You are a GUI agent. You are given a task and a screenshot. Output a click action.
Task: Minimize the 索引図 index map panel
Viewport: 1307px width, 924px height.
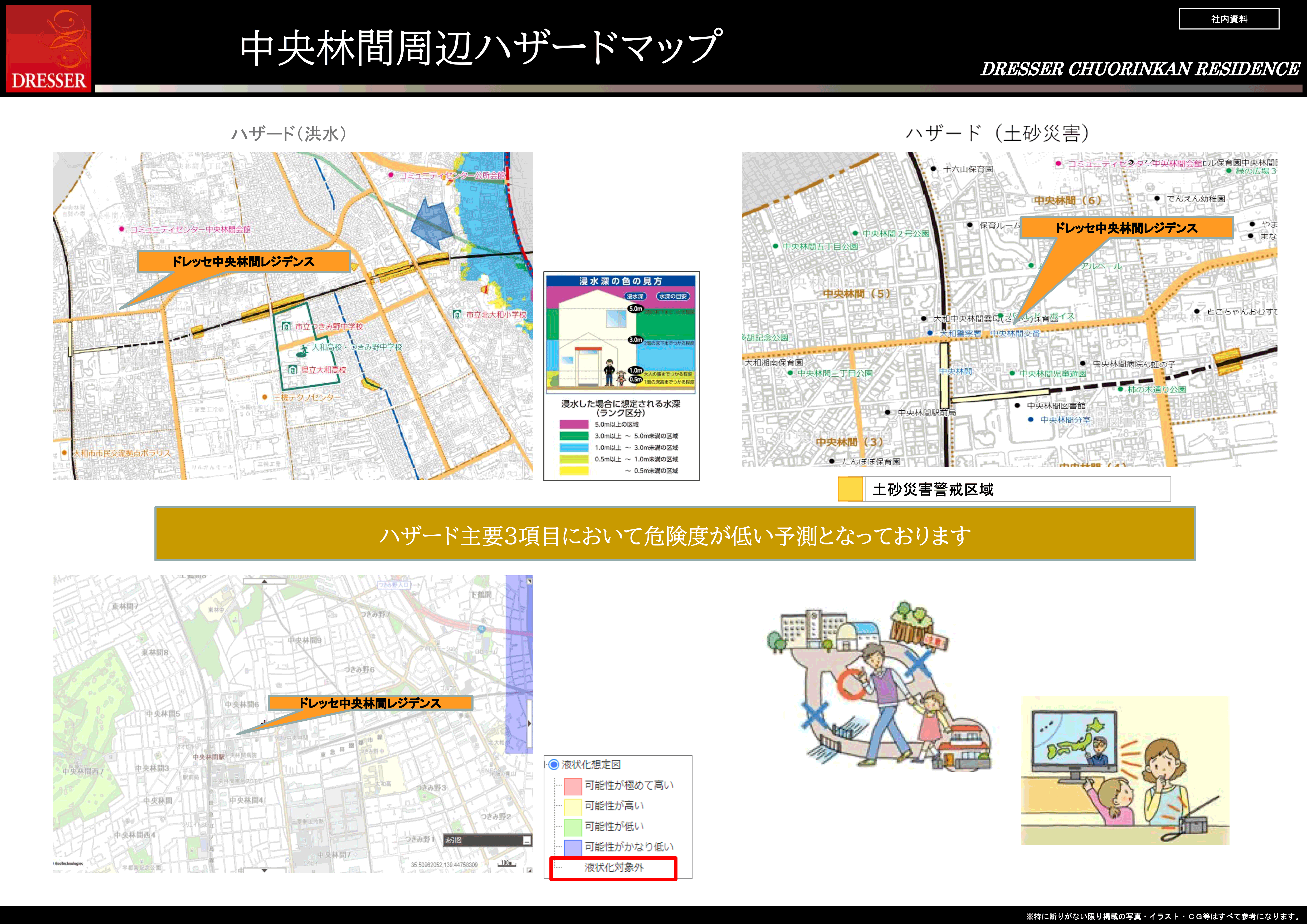click(x=526, y=840)
